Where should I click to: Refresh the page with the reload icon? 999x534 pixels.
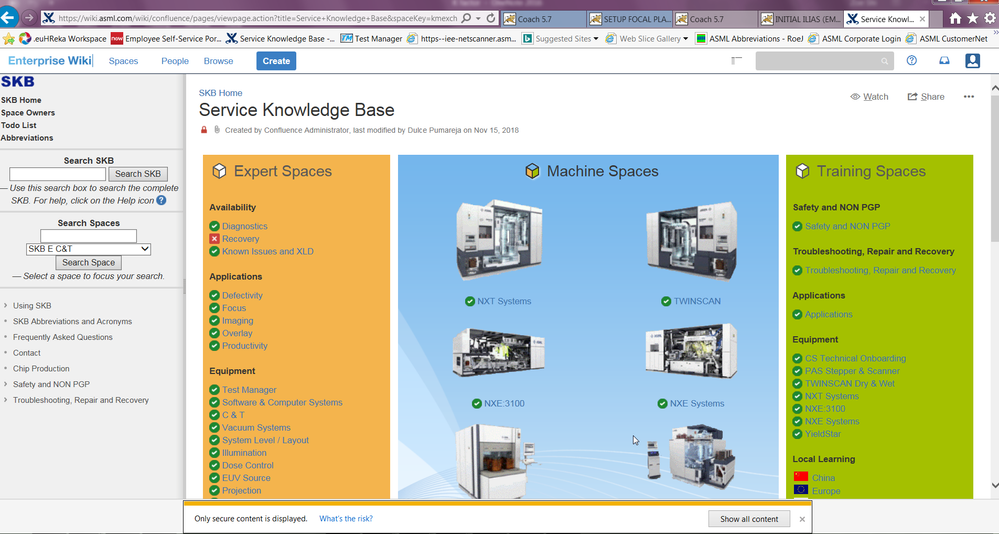click(491, 18)
